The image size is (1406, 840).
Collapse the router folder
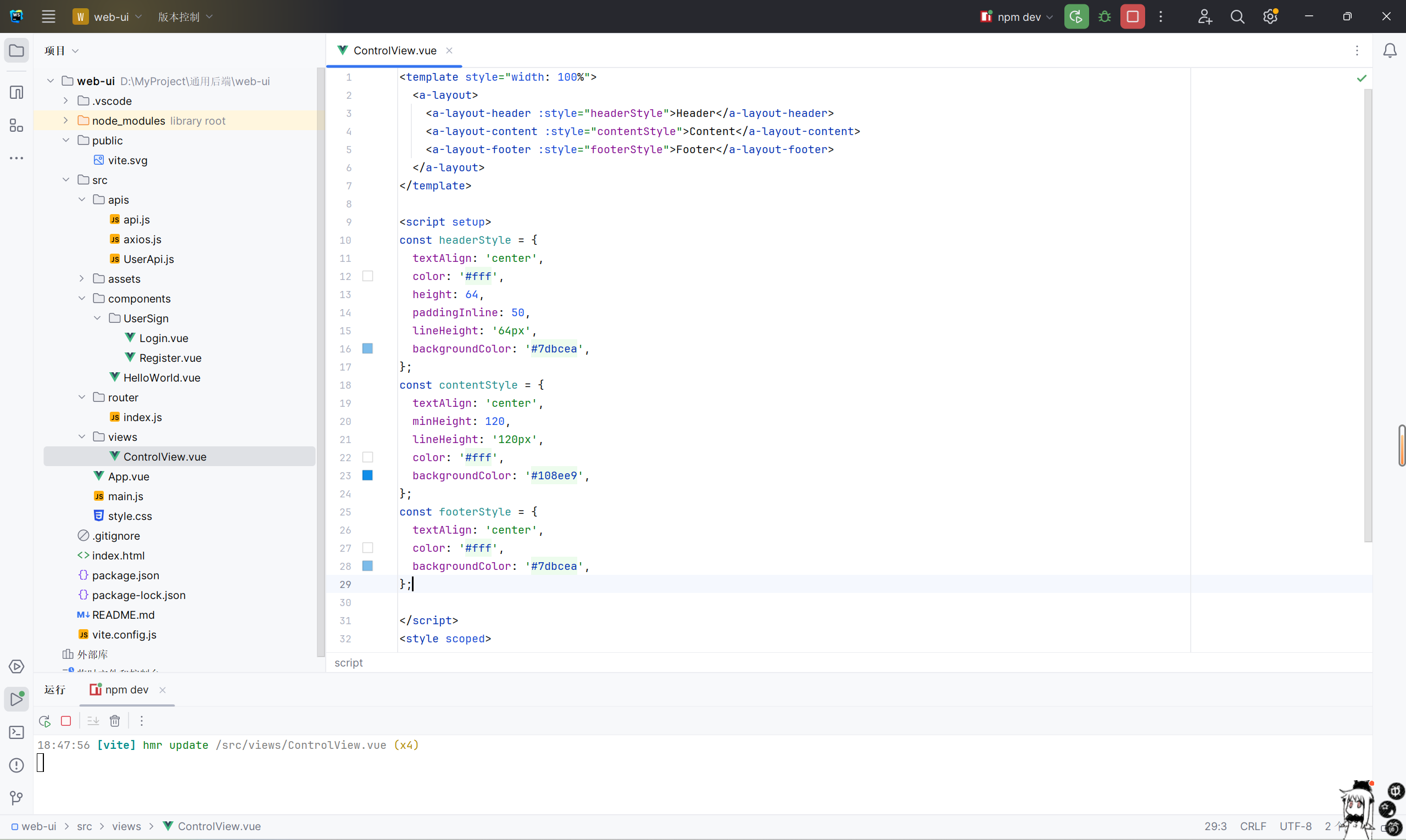tap(81, 397)
